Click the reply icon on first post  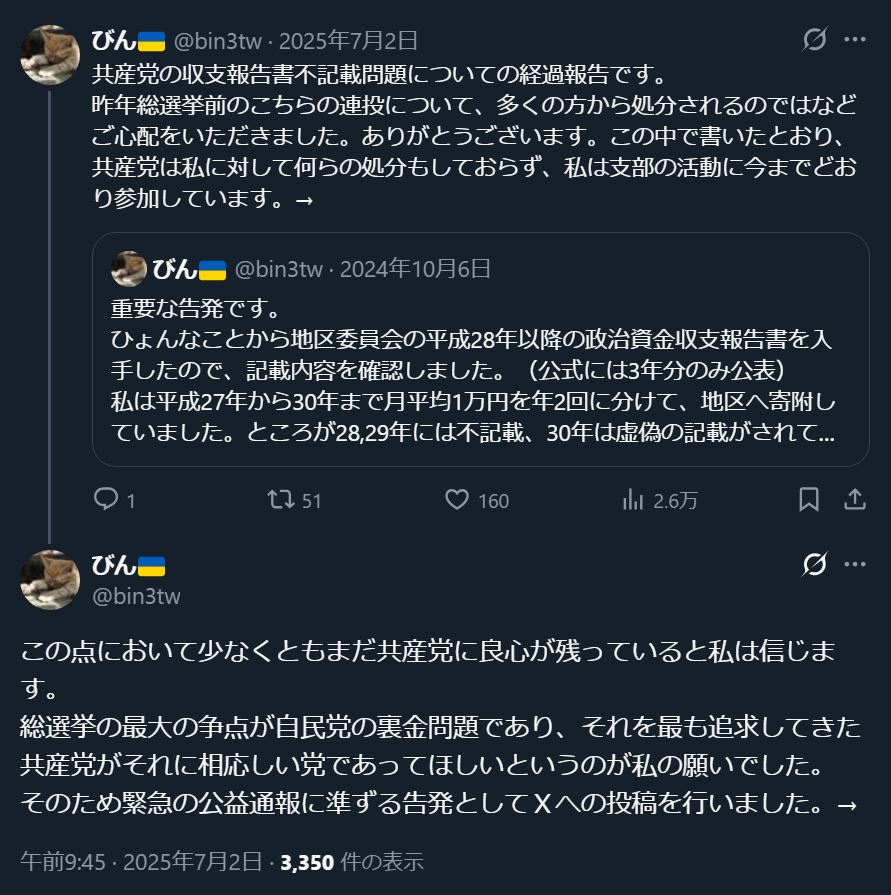[x=106, y=500]
